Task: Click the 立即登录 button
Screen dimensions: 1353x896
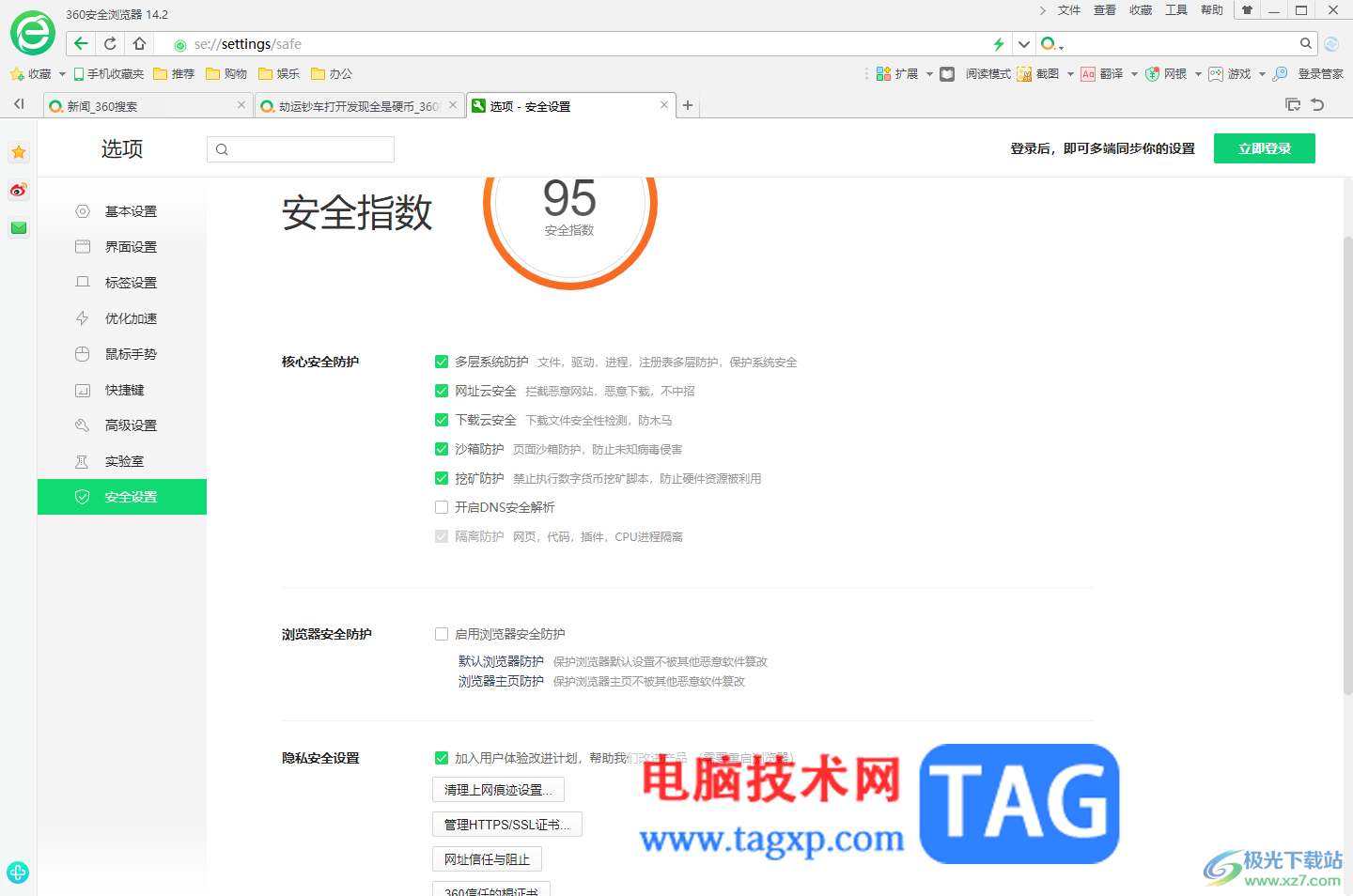Action: pos(1265,148)
